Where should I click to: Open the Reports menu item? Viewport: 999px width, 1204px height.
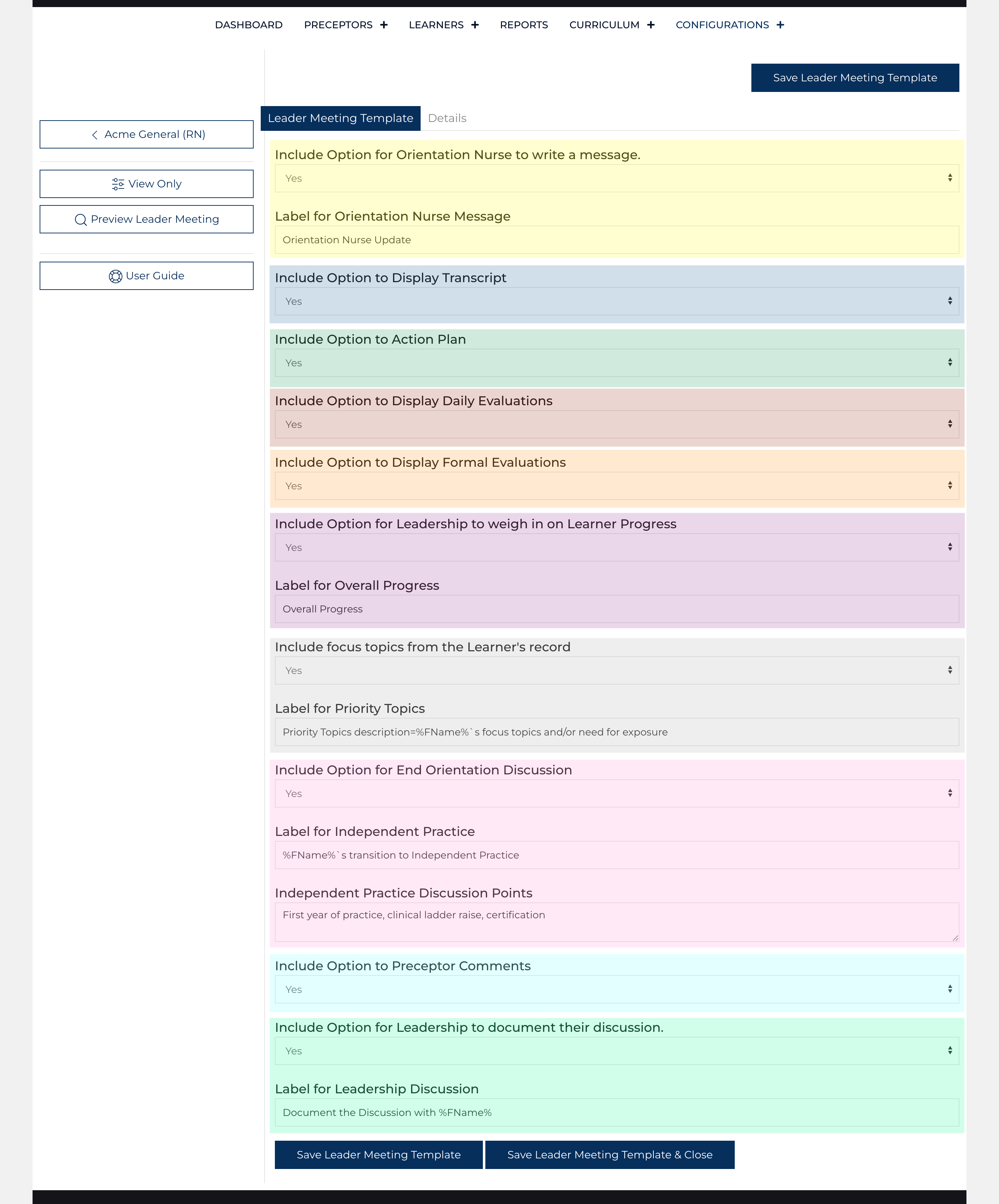coord(524,25)
